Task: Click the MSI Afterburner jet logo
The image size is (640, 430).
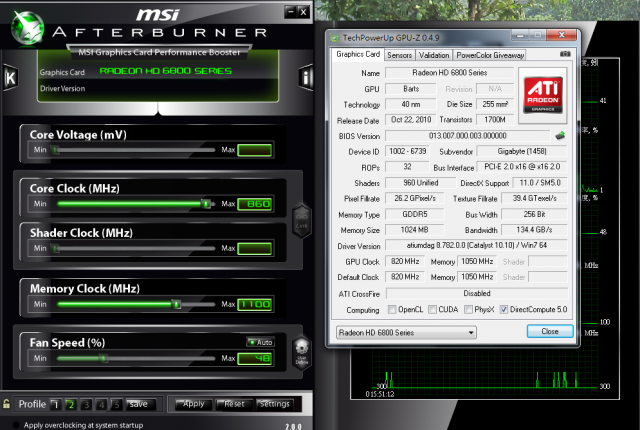Action: click(x=27, y=27)
